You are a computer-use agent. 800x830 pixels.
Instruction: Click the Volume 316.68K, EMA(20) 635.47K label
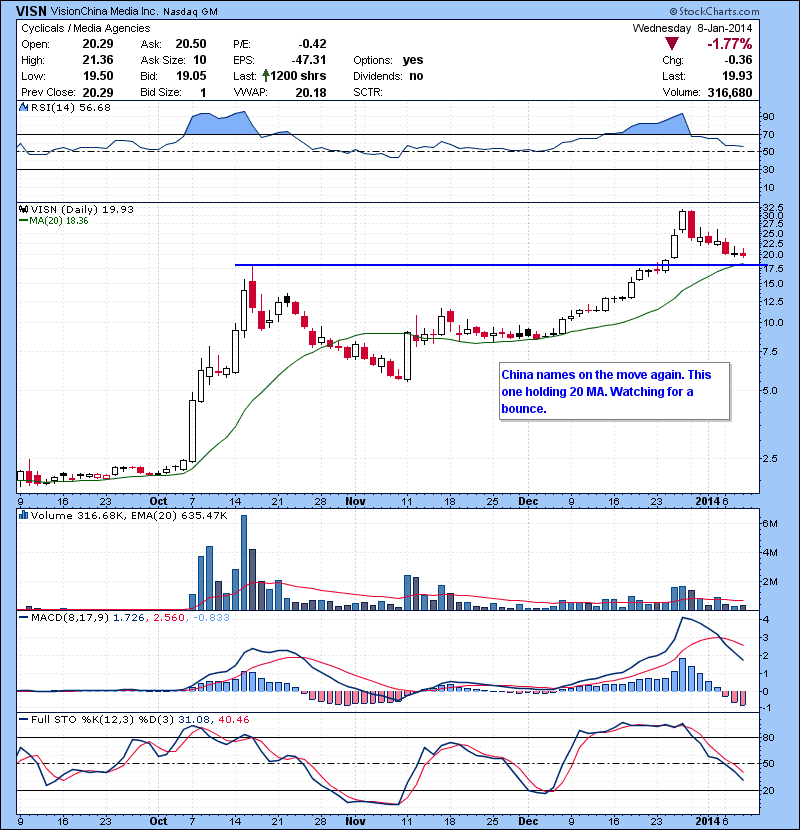[x=129, y=515]
